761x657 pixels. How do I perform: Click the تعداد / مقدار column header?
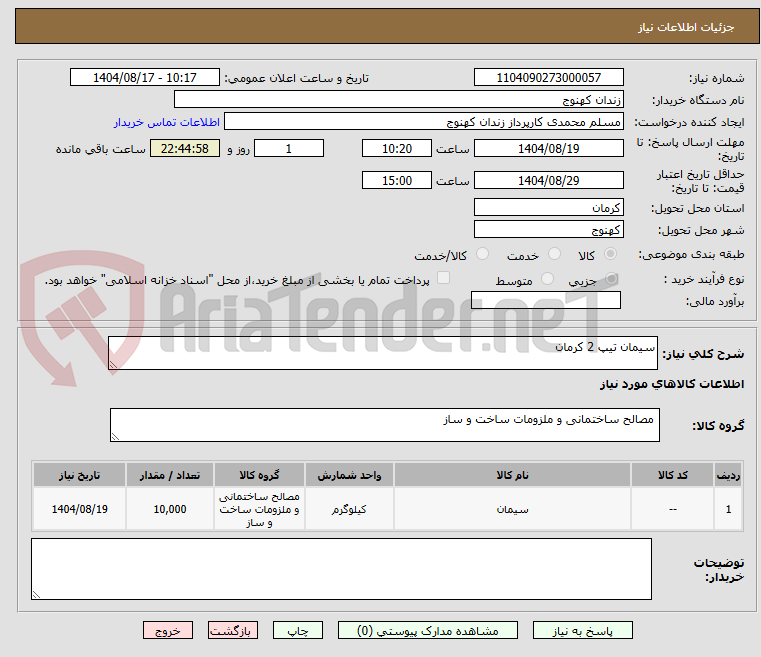click(170, 475)
